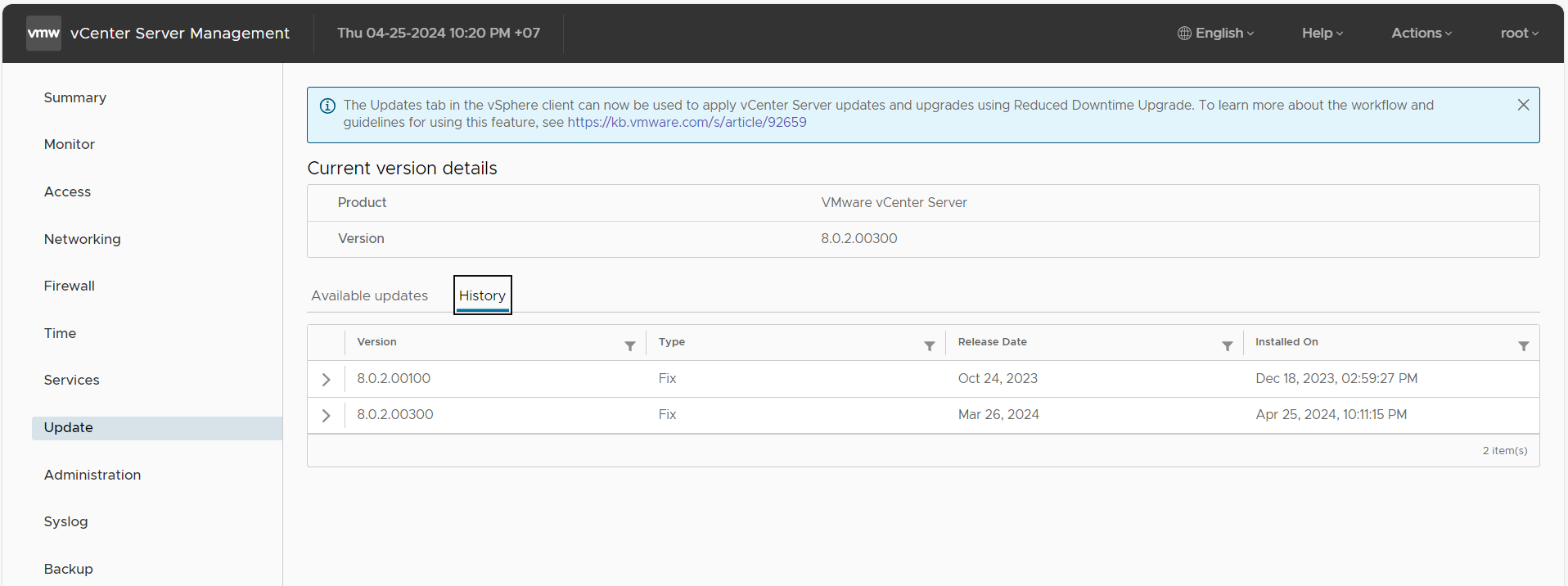The image size is (1568, 586).
Task: Open the root user menu
Action: 1519,34
